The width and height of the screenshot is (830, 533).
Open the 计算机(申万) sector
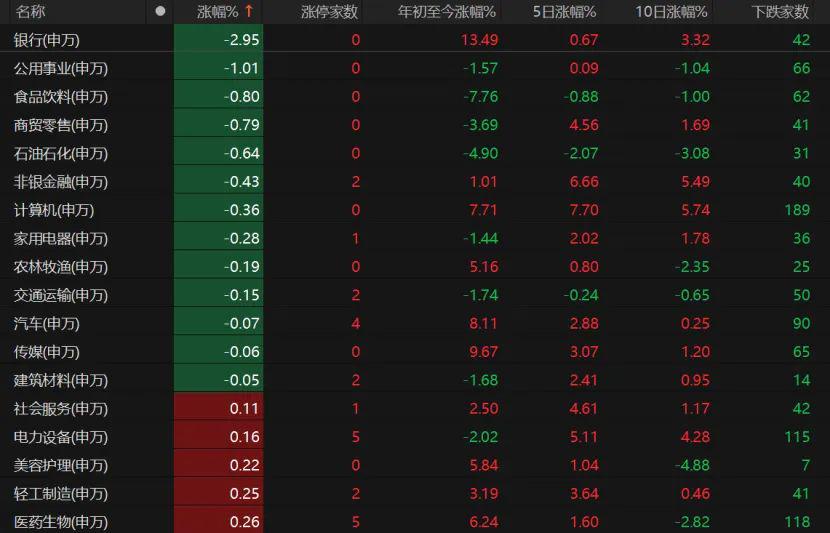[x=53, y=210]
